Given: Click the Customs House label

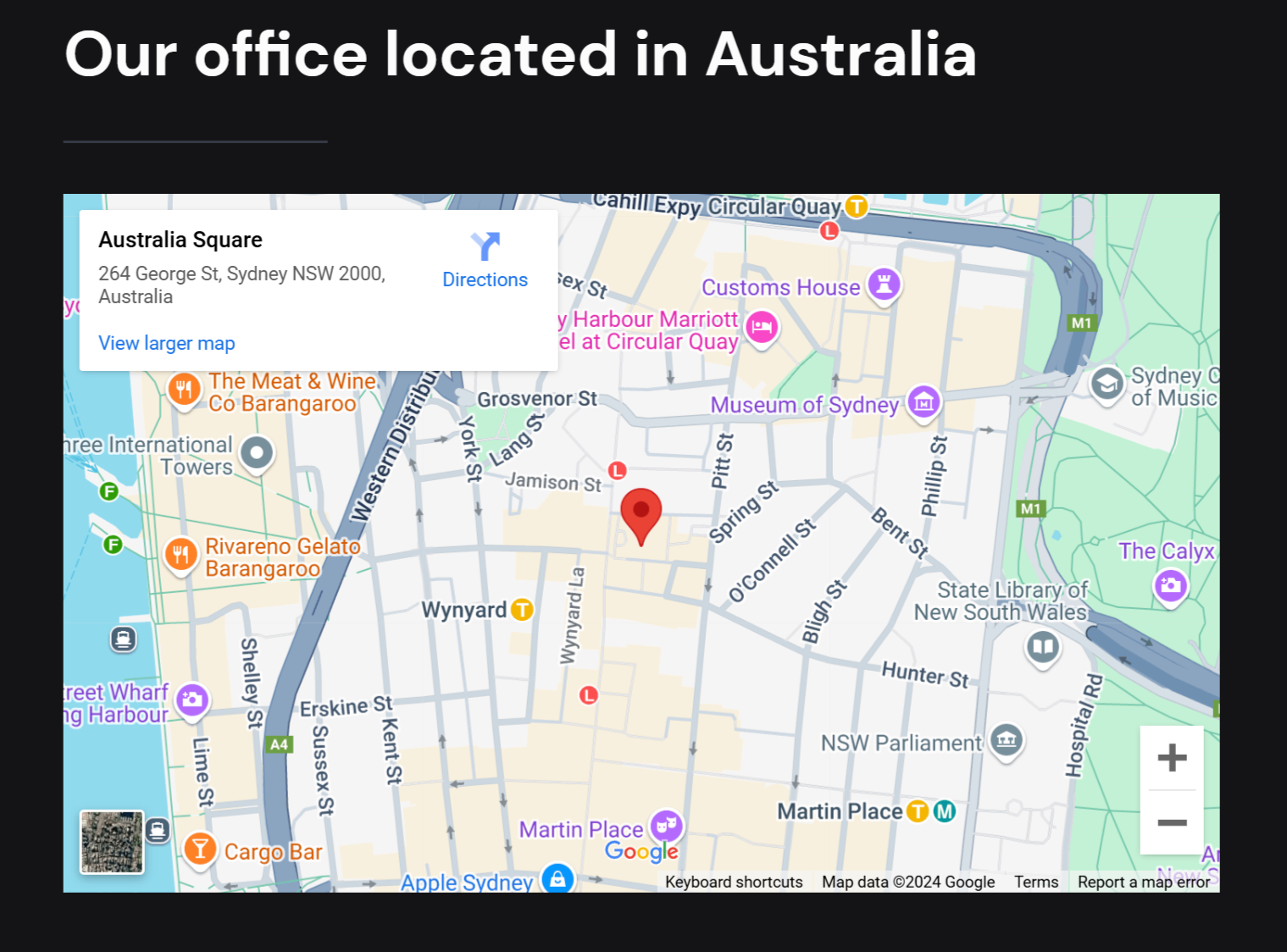Looking at the screenshot, I should pyautogui.click(x=780, y=287).
